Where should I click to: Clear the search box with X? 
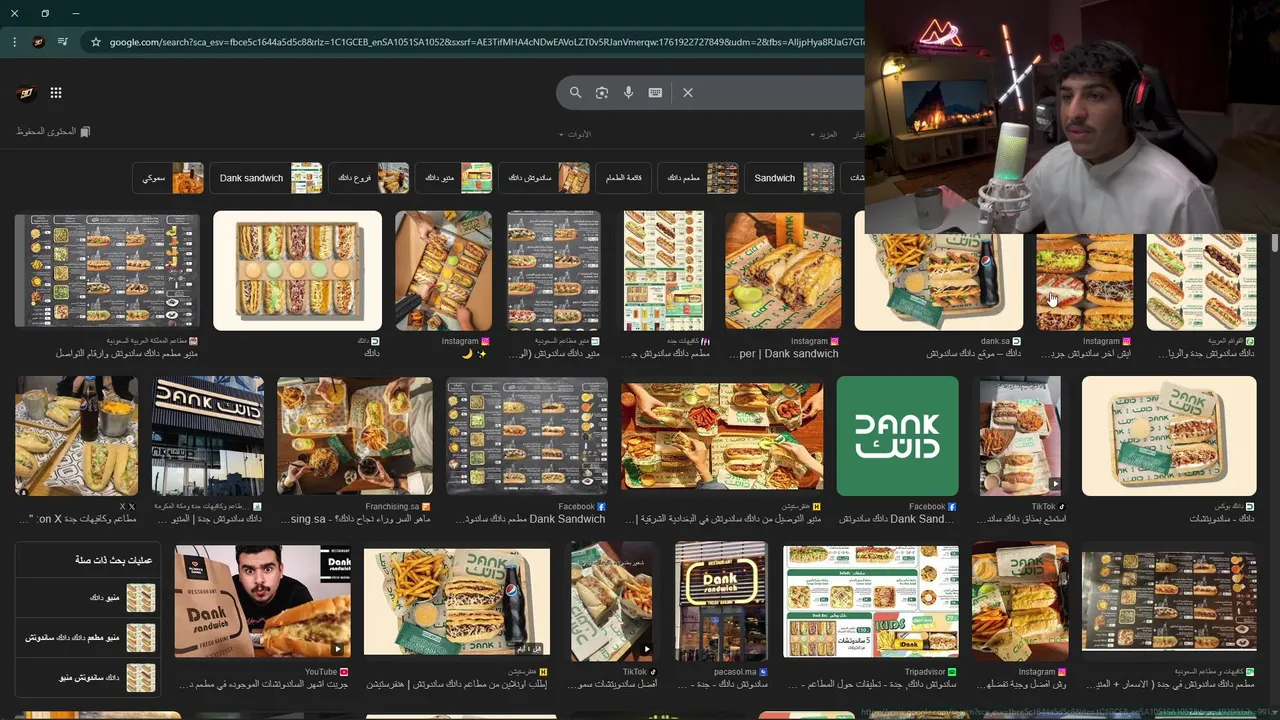point(688,92)
